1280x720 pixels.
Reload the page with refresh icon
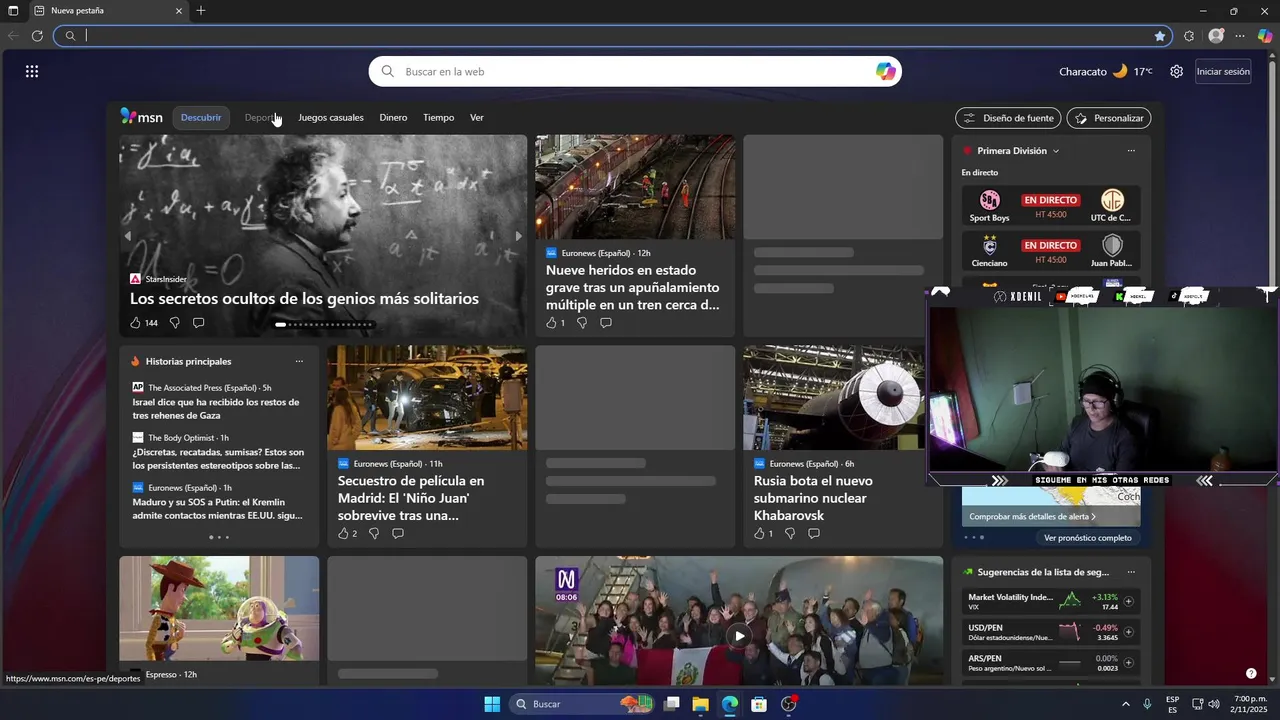tap(37, 35)
